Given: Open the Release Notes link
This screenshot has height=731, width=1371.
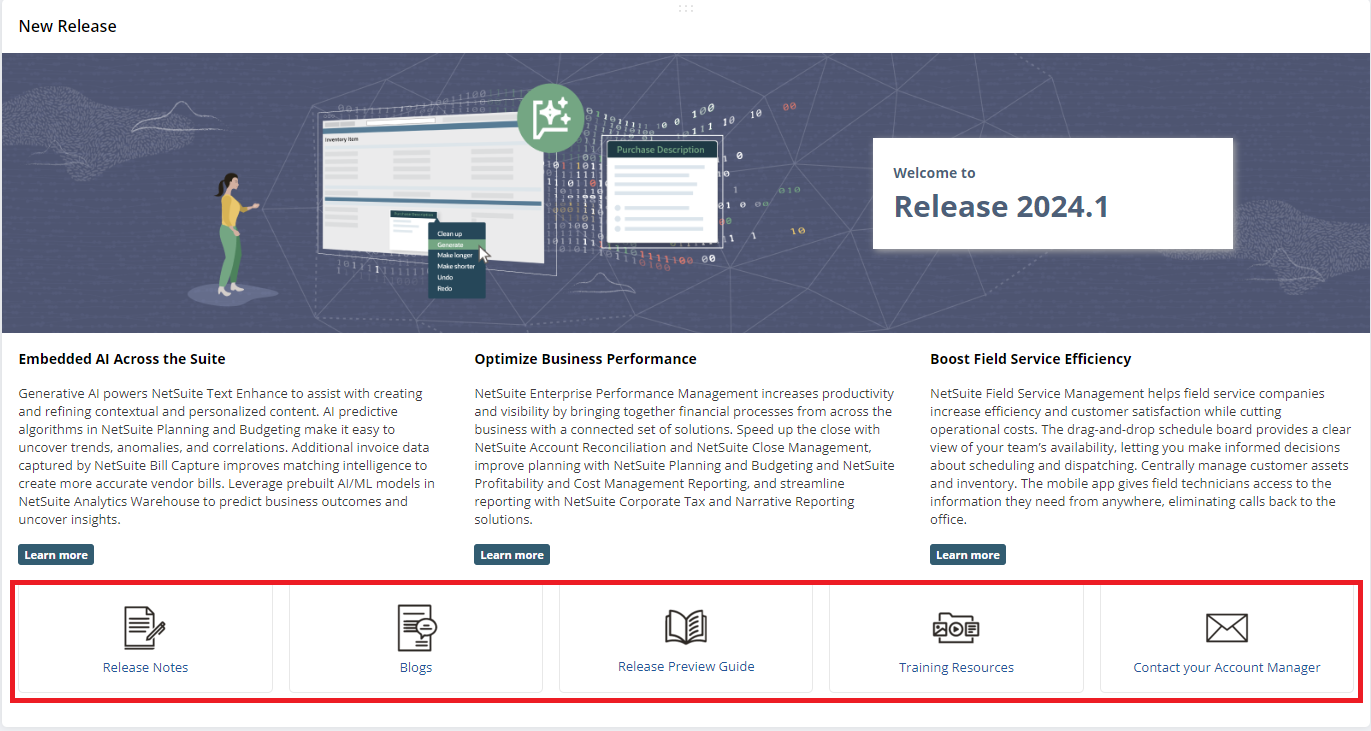Looking at the screenshot, I should (145, 667).
